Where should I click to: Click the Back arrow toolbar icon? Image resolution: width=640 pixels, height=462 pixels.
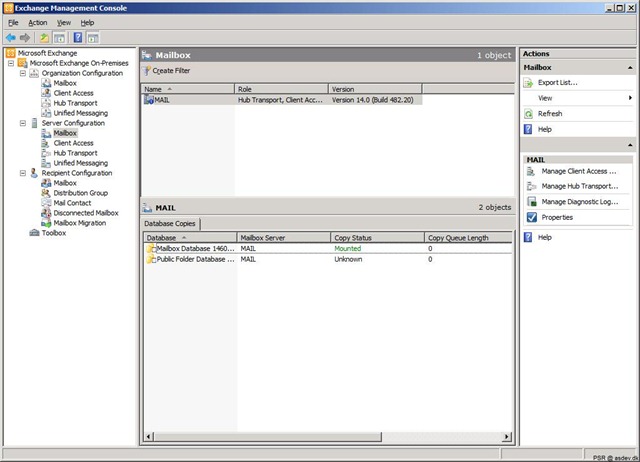coord(11,38)
